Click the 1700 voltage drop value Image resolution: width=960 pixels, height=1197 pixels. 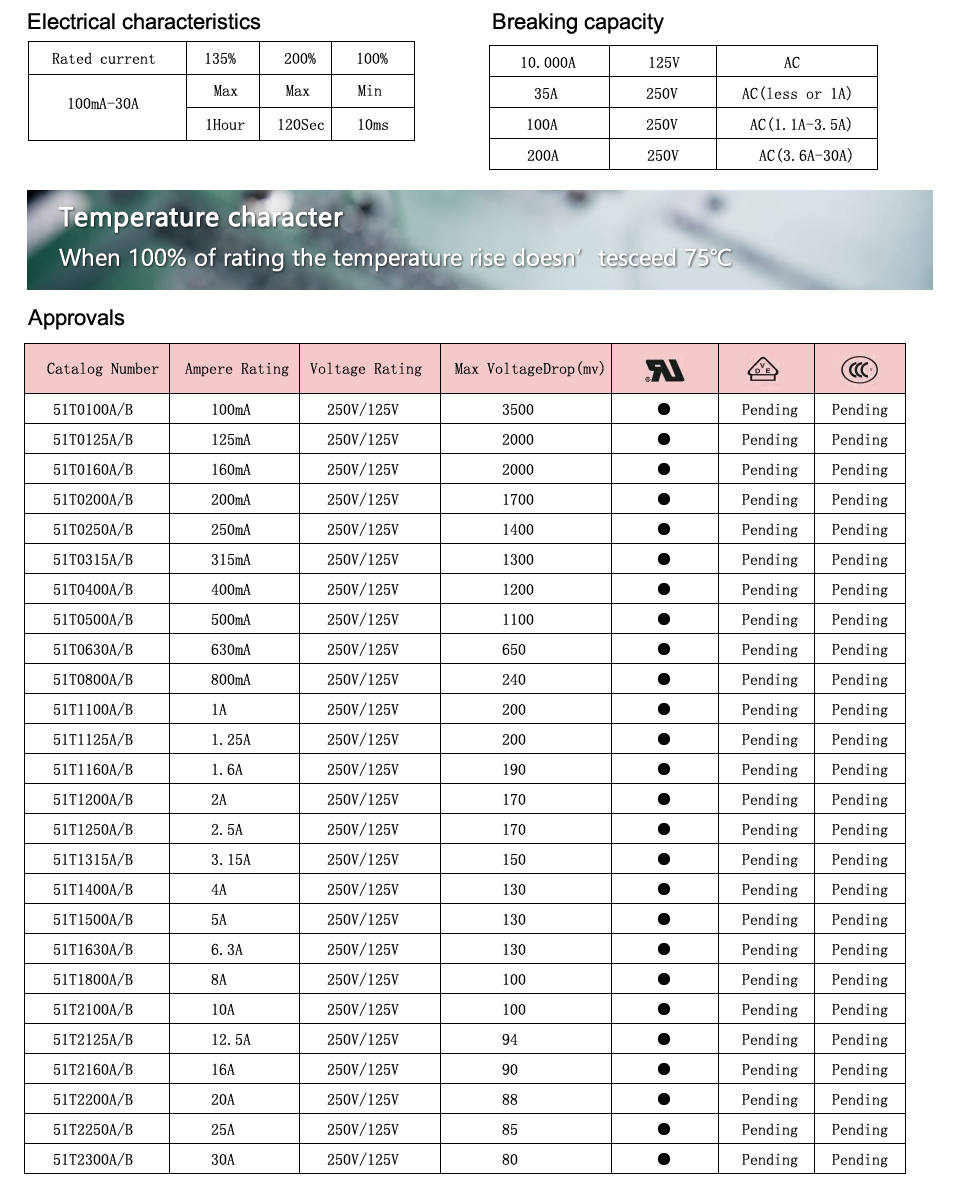tap(518, 500)
